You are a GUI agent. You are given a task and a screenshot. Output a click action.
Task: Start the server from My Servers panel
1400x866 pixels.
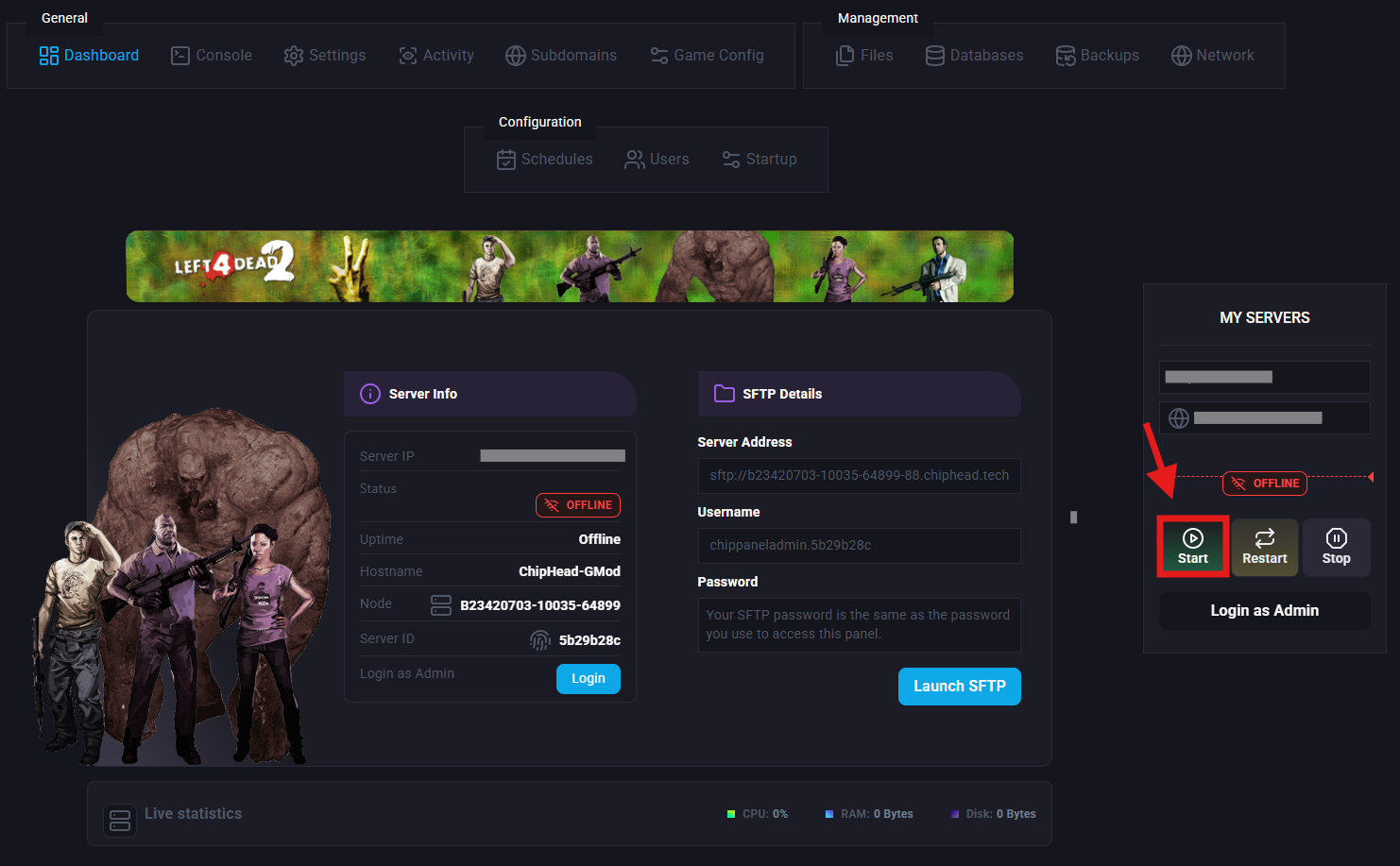[x=1193, y=547]
